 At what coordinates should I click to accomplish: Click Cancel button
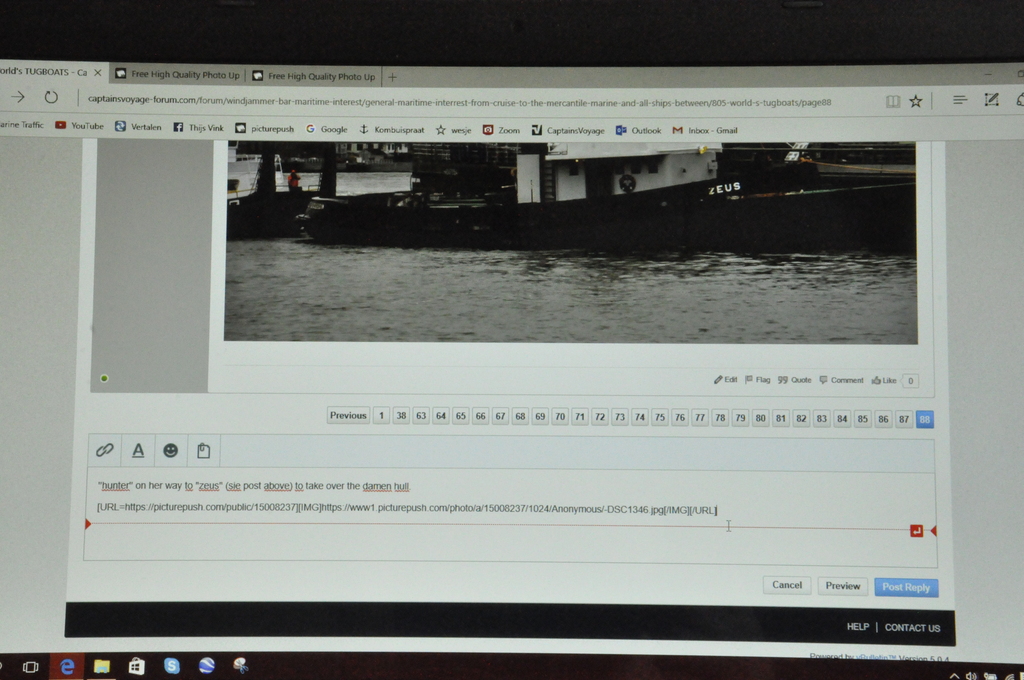point(787,585)
